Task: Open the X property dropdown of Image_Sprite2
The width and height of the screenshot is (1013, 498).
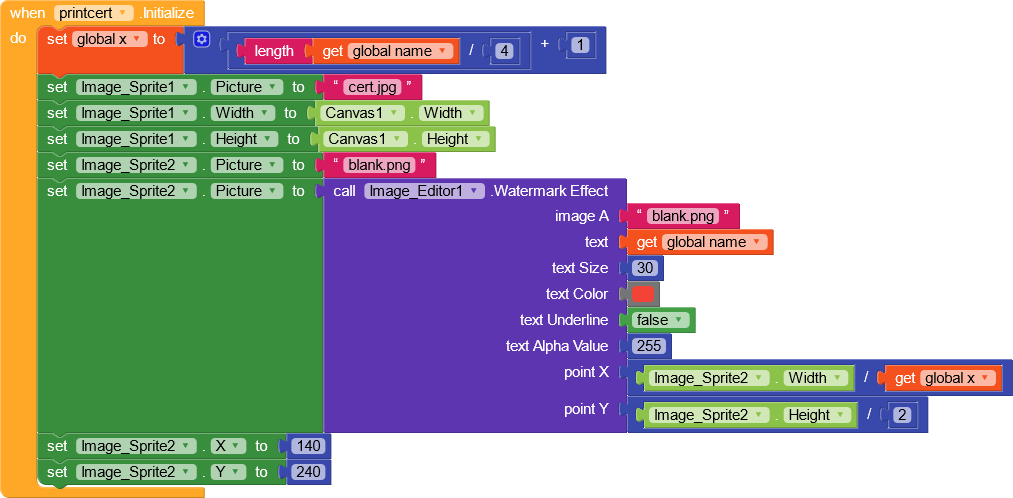Action: (229, 446)
